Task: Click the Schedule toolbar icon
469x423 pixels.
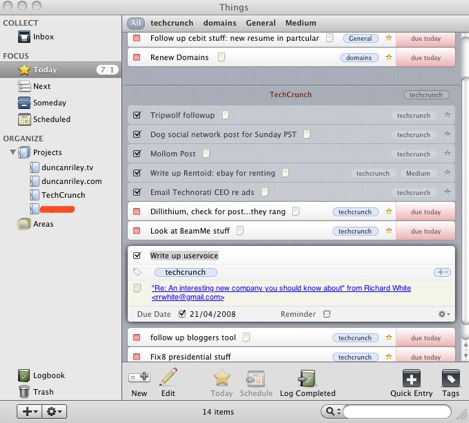Action: 256,378
